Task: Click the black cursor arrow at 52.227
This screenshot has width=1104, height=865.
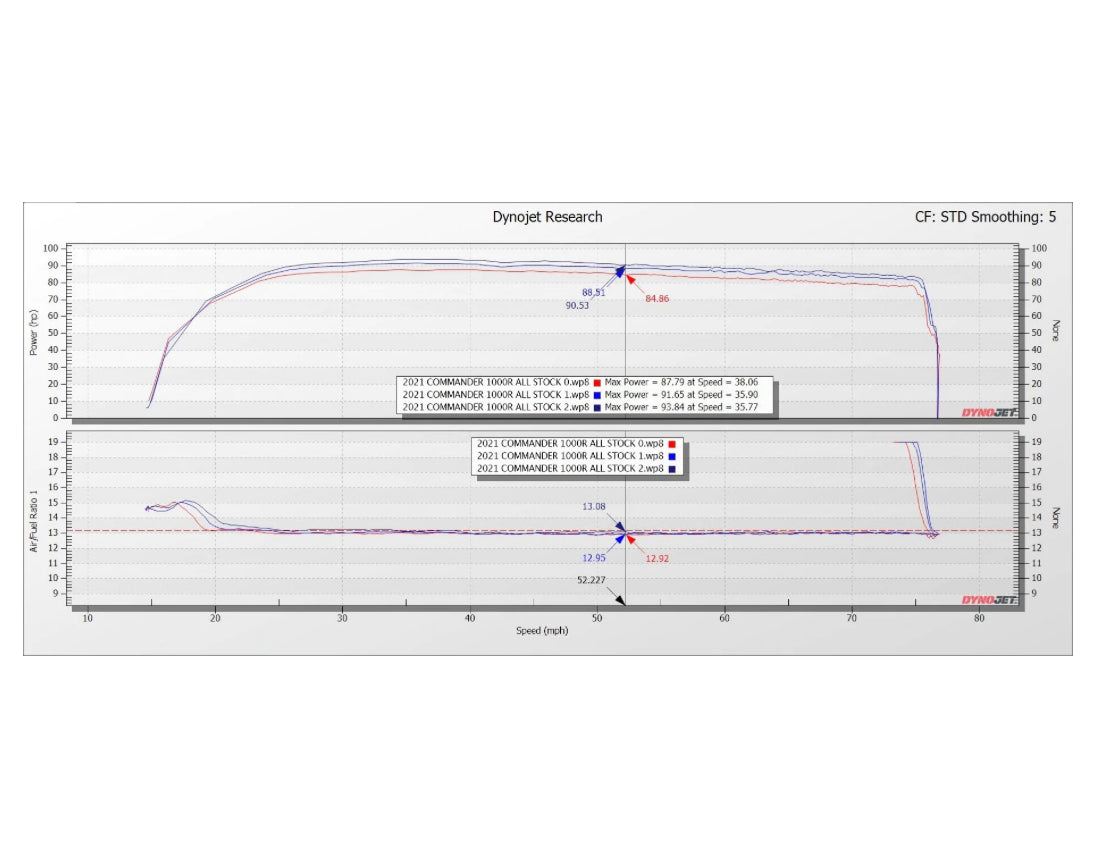Action: [x=620, y=600]
